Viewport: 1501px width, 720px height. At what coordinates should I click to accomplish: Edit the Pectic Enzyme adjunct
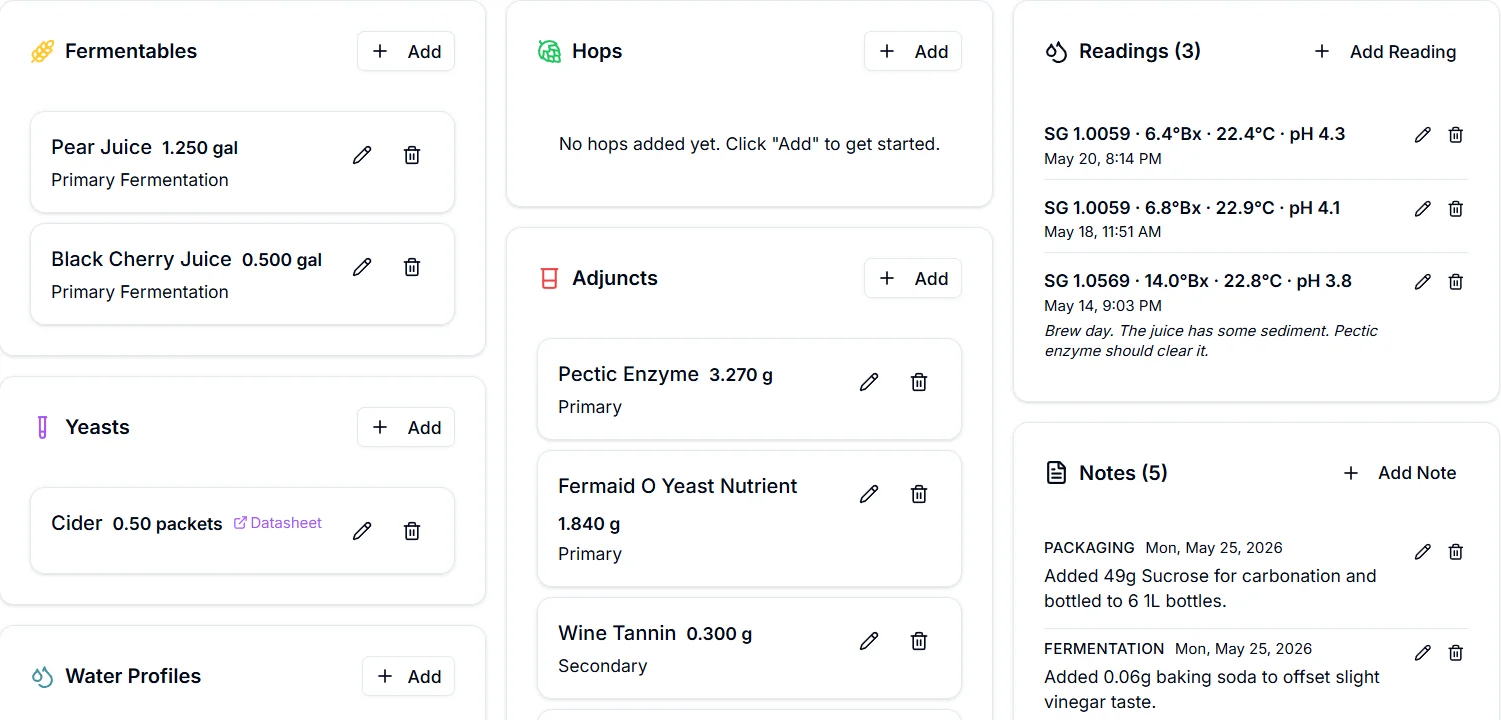(869, 382)
